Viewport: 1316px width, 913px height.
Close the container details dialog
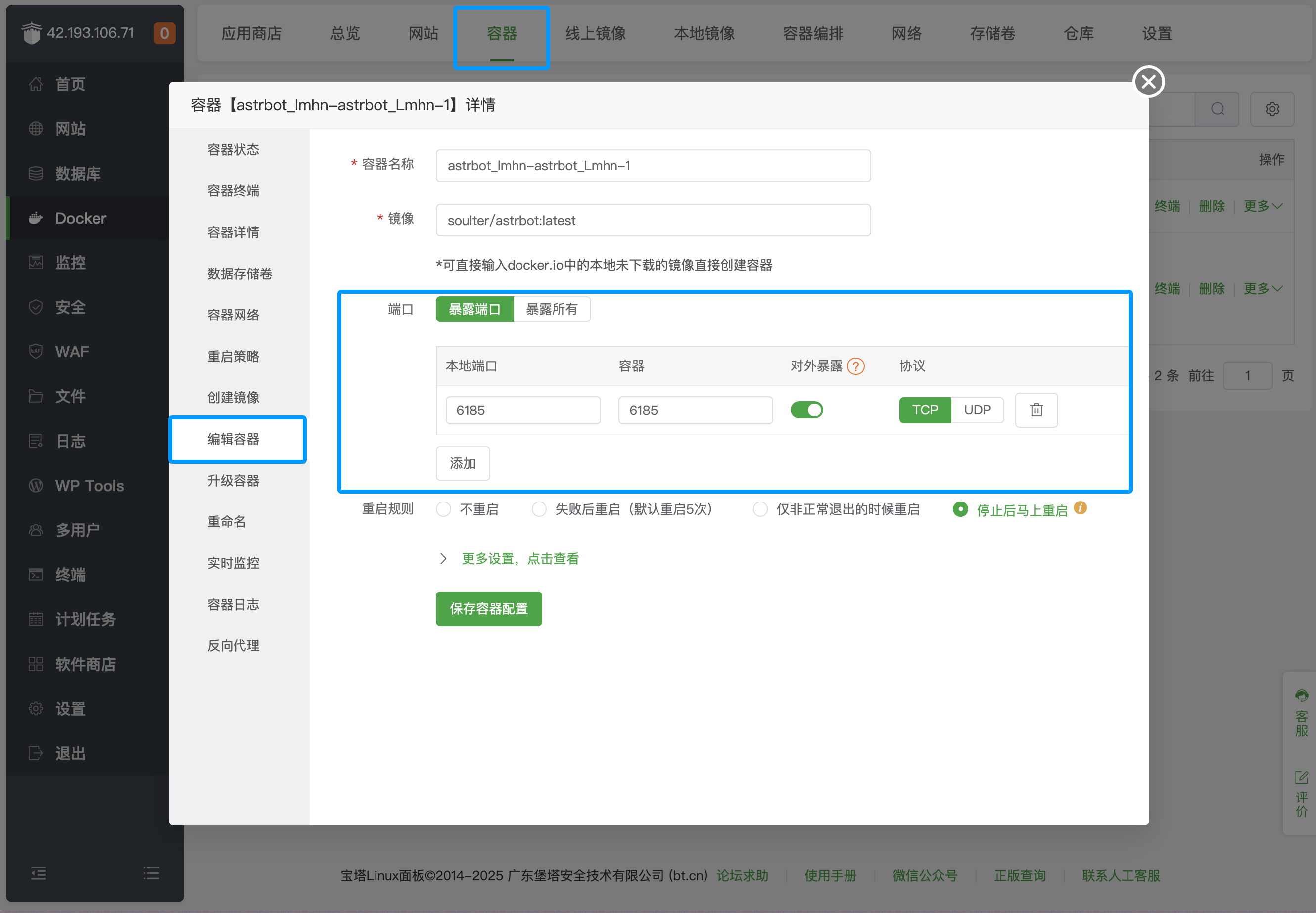1148,82
